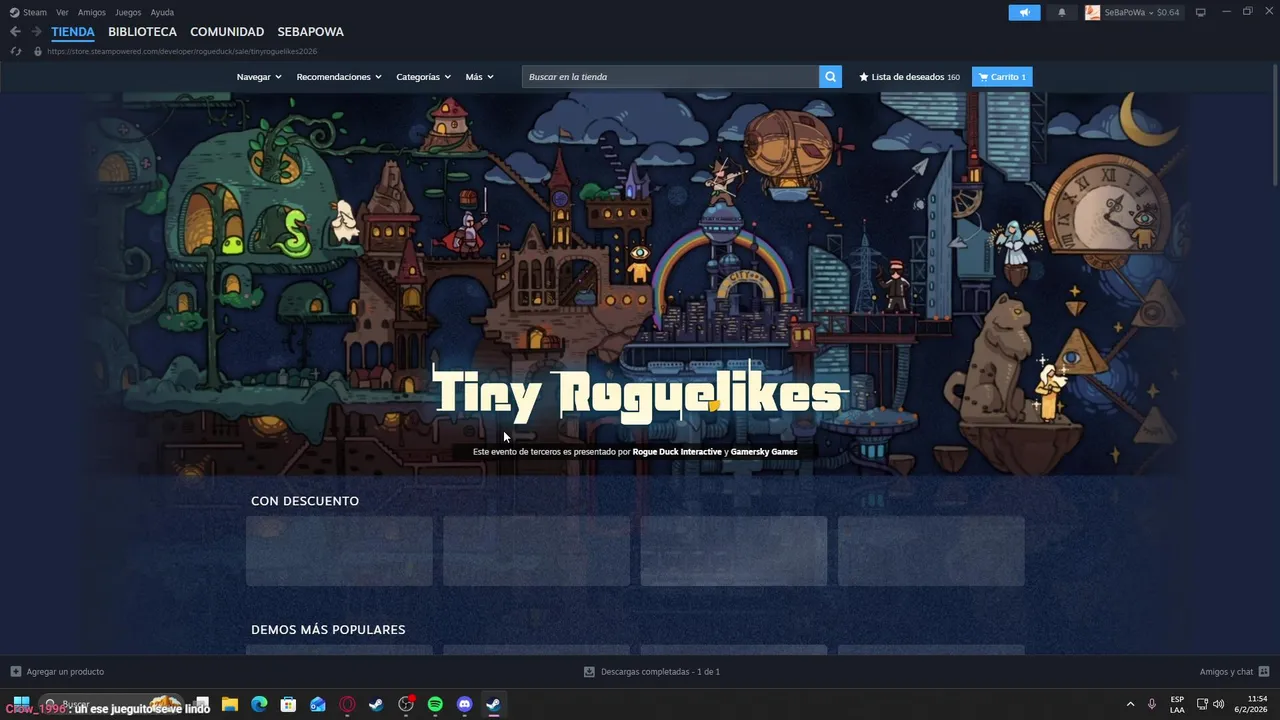Show hidden tray icons chevron
This screenshot has width=1280, height=720.
click(x=1130, y=704)
